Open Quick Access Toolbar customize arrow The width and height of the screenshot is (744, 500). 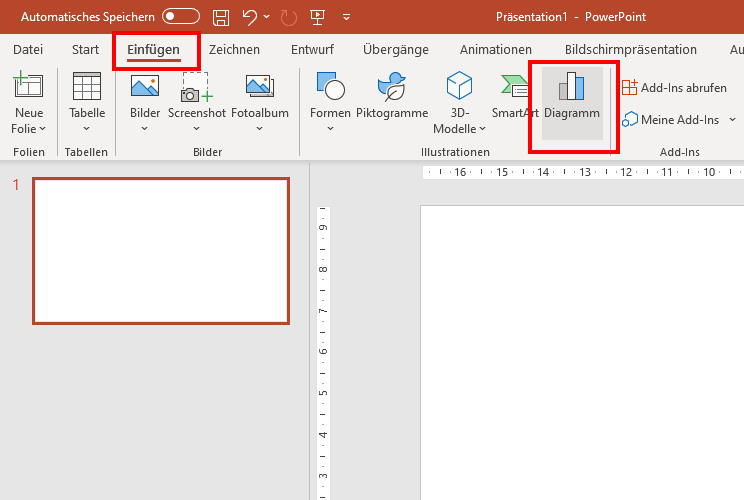click(347, 17)
